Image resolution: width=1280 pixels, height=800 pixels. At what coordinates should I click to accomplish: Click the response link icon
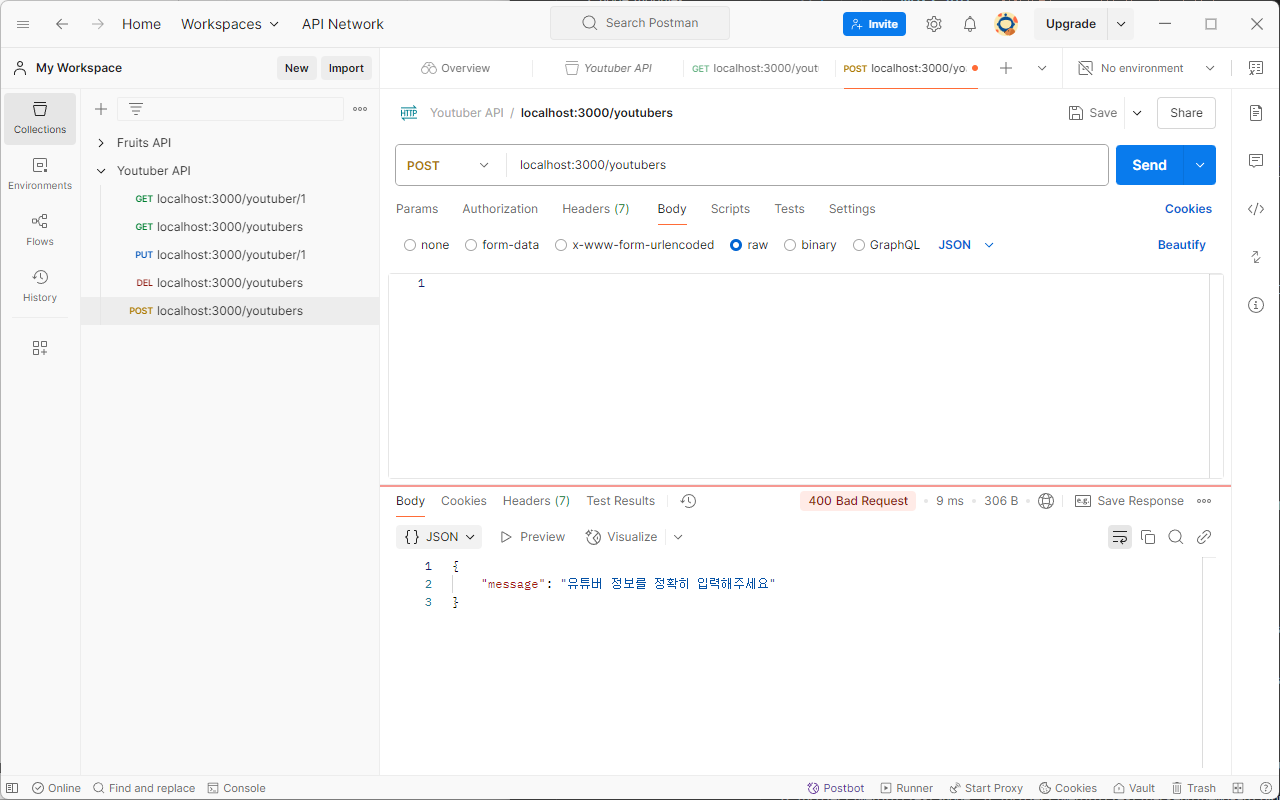click(x=1204, y=537)
